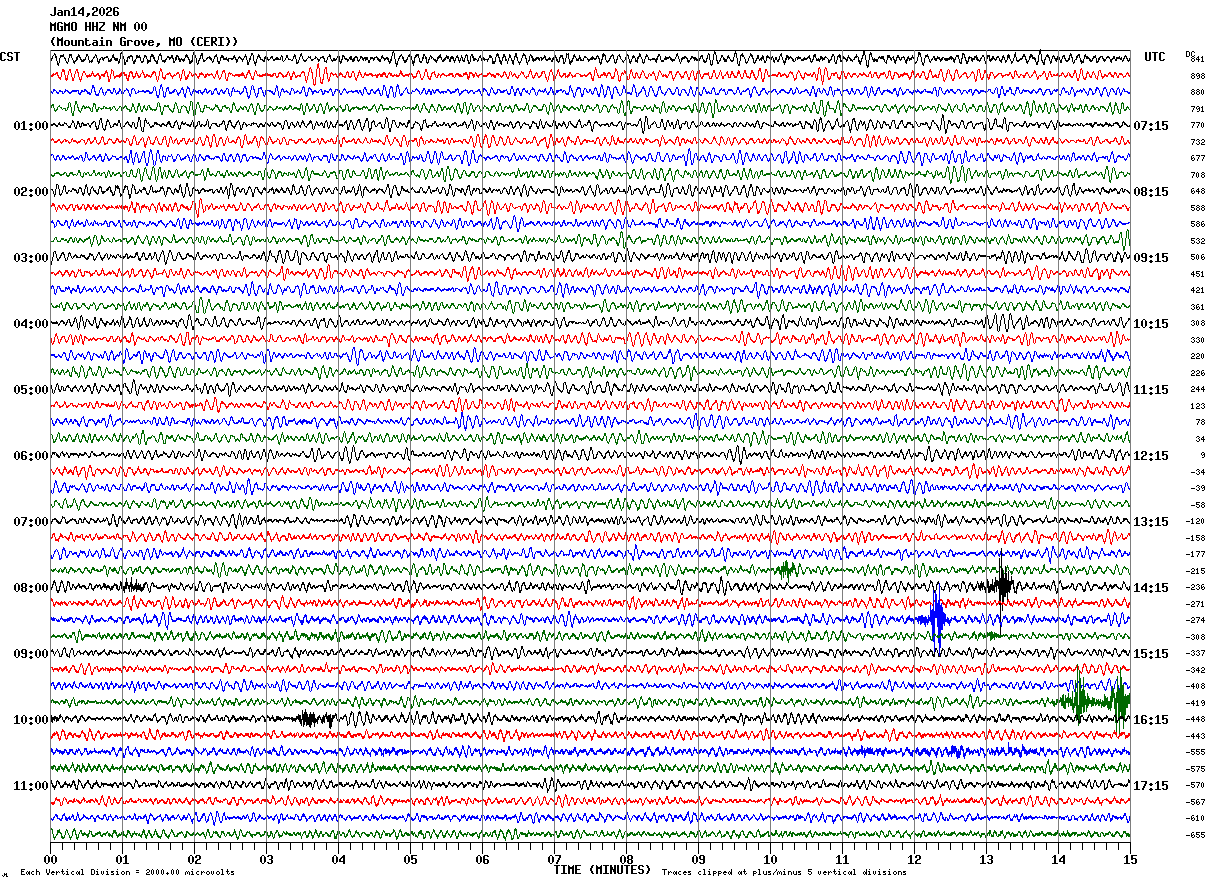Viewport: 1210px width, 886px height.
Task: Click minute tick label 14 on time axis
Action: coord(1058,859)
